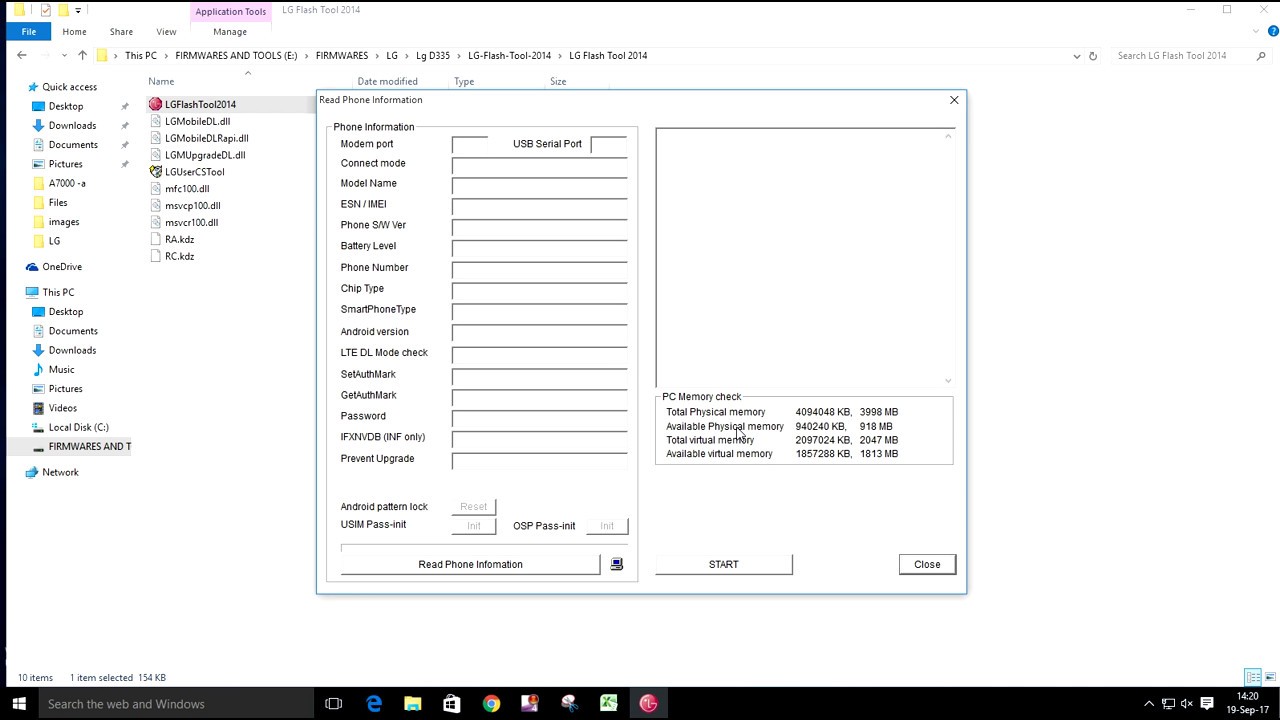Open Excel from the taskbar
The image size is (1280, 720).
pos(608,704)
